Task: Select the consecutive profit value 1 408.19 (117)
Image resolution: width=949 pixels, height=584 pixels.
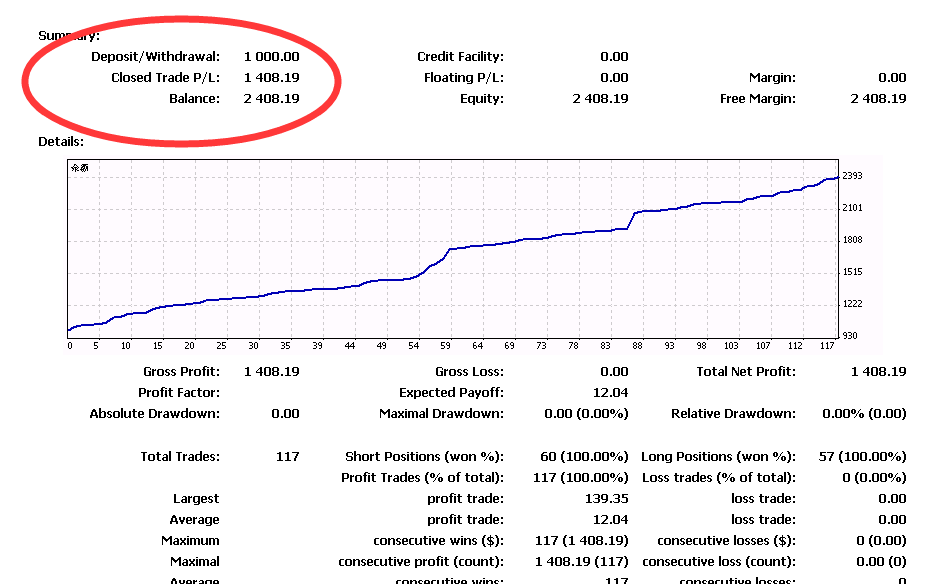Action: [x=582, y=562]
